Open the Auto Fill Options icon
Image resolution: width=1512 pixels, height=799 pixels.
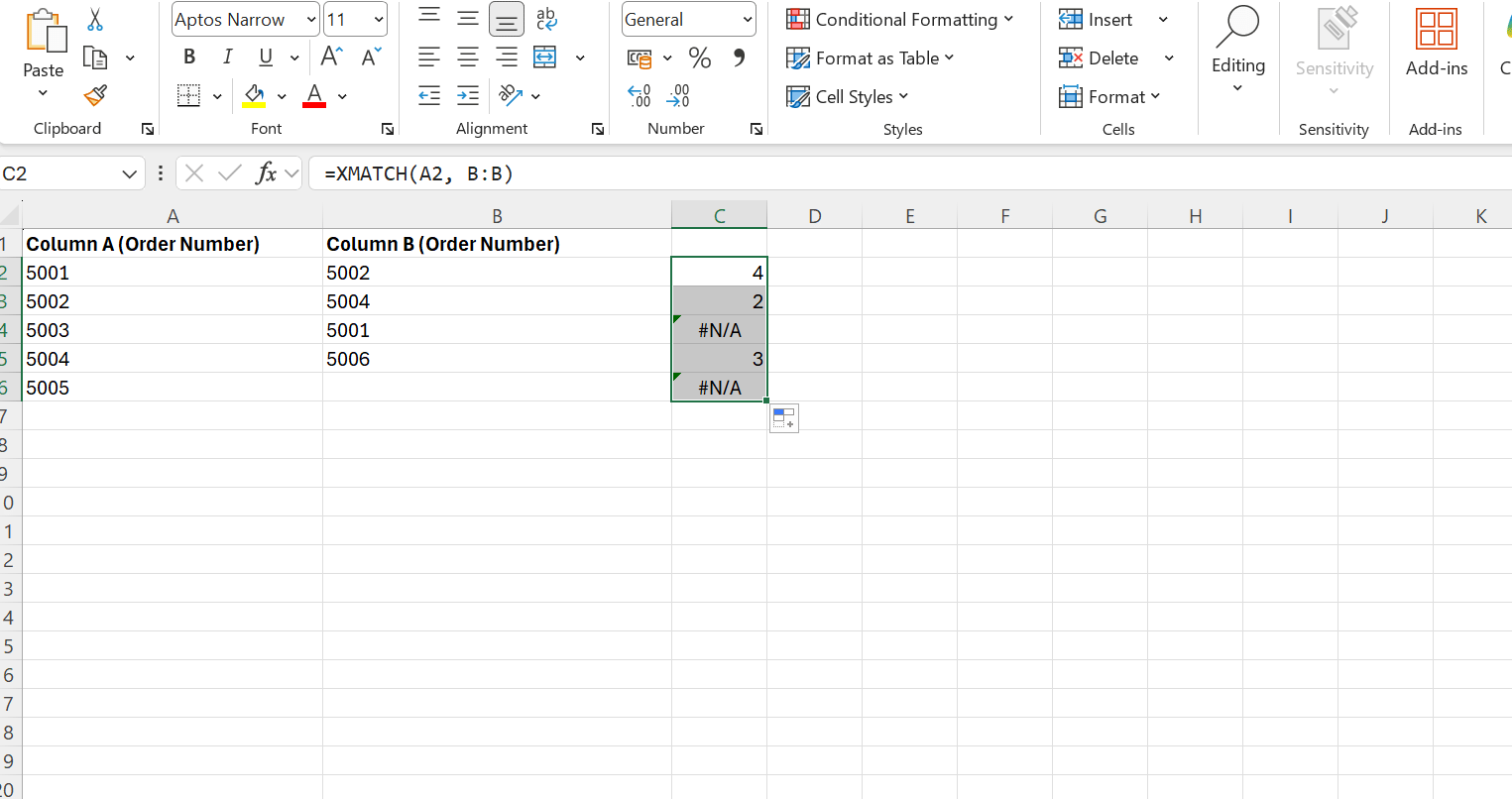783,418
